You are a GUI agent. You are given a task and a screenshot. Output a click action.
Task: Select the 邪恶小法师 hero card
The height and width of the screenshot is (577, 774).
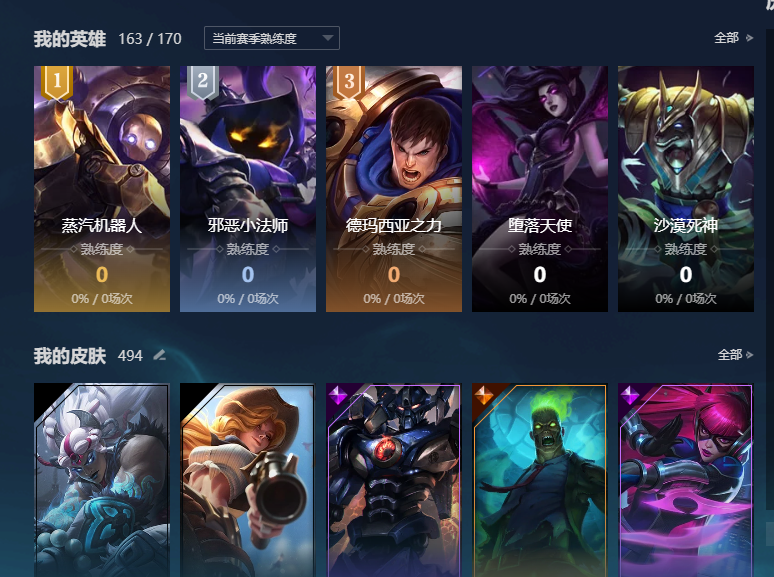click(248, 189)
